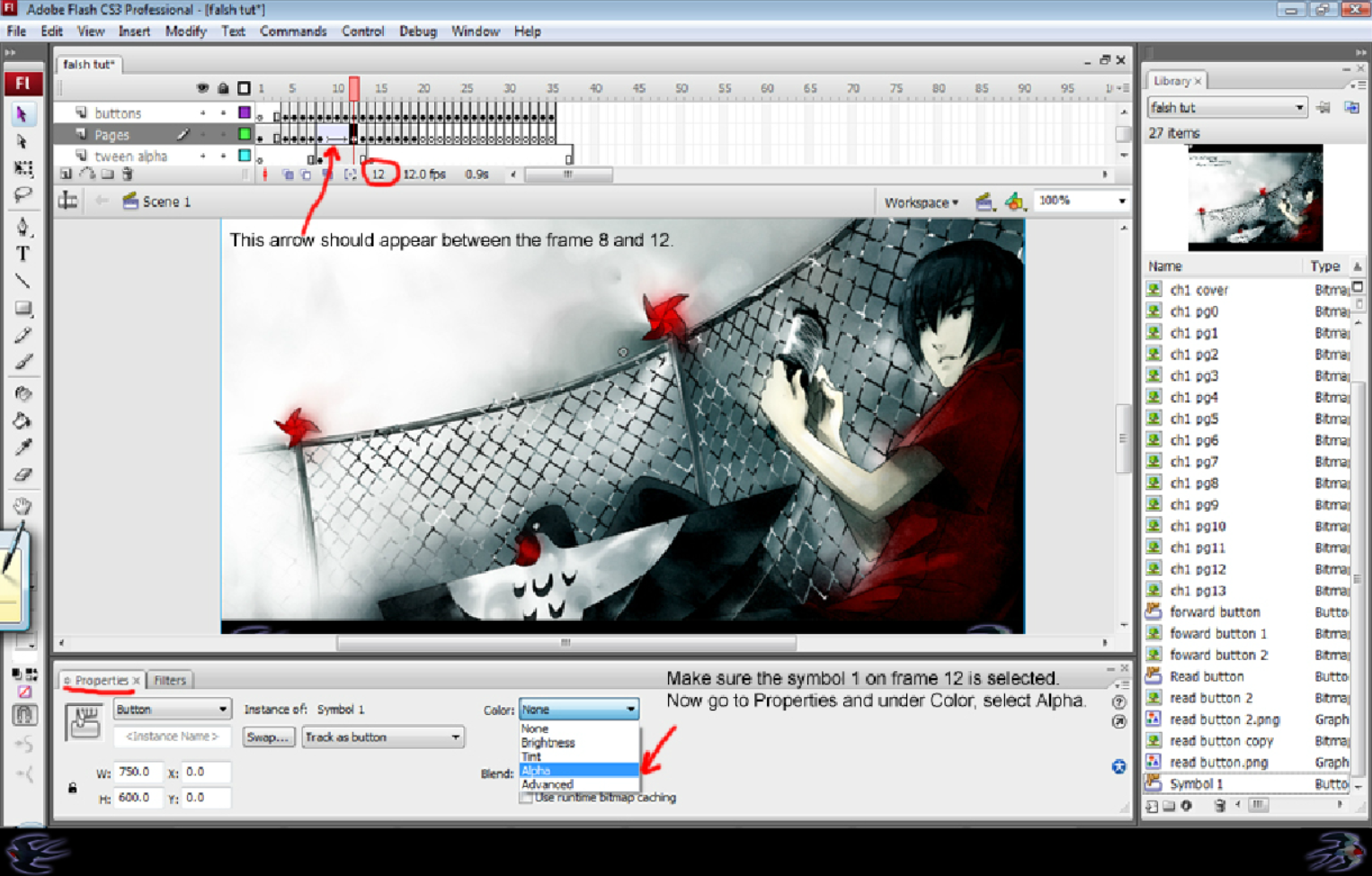The width and height of the screenshot is (1372, 876).
Task: Toggle lock all layers padlock icon
Action: pos(223,88)
